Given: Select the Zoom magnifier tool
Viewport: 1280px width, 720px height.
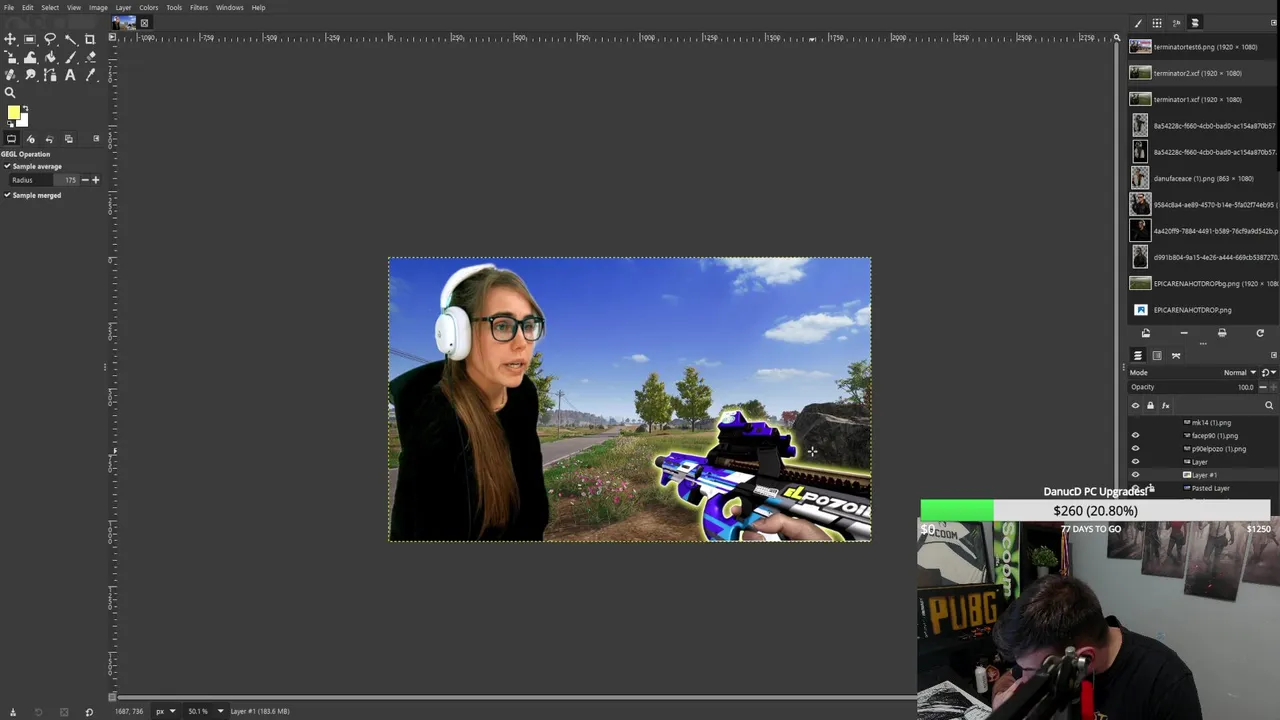Looking at the screenshot, I should pos(10,93).
